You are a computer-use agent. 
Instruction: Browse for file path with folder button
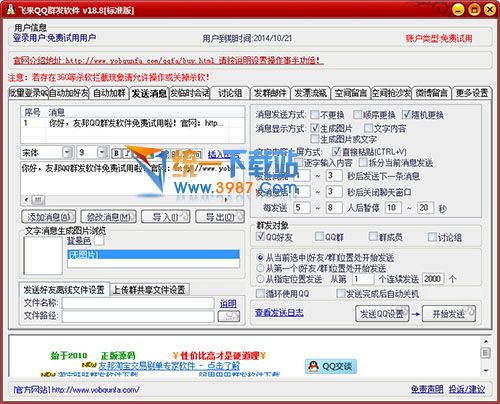[229, 316]
